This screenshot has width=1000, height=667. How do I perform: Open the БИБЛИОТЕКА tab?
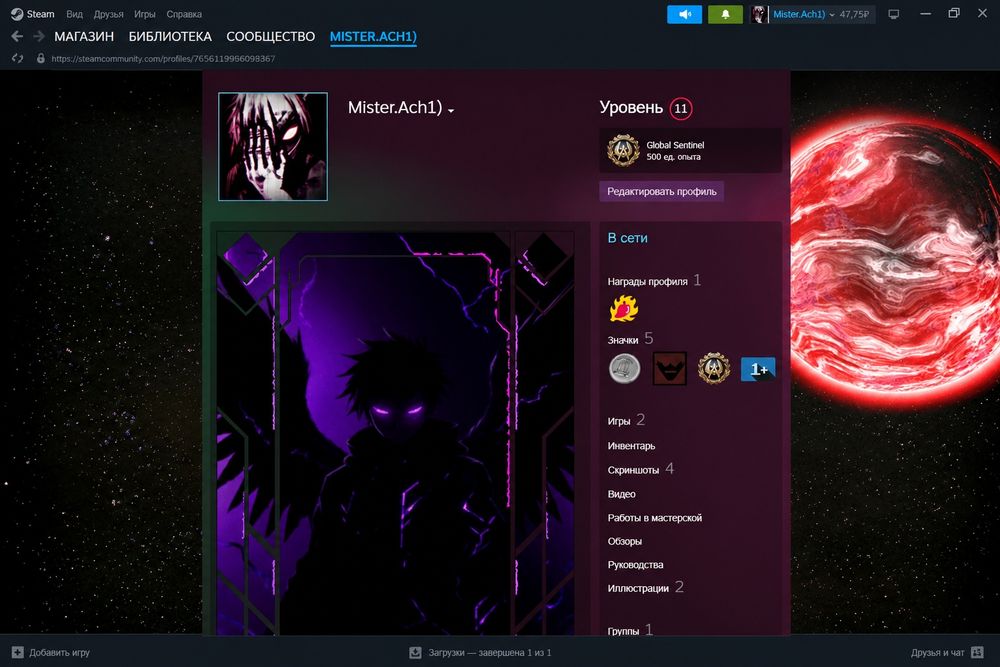tap(170, 36)
